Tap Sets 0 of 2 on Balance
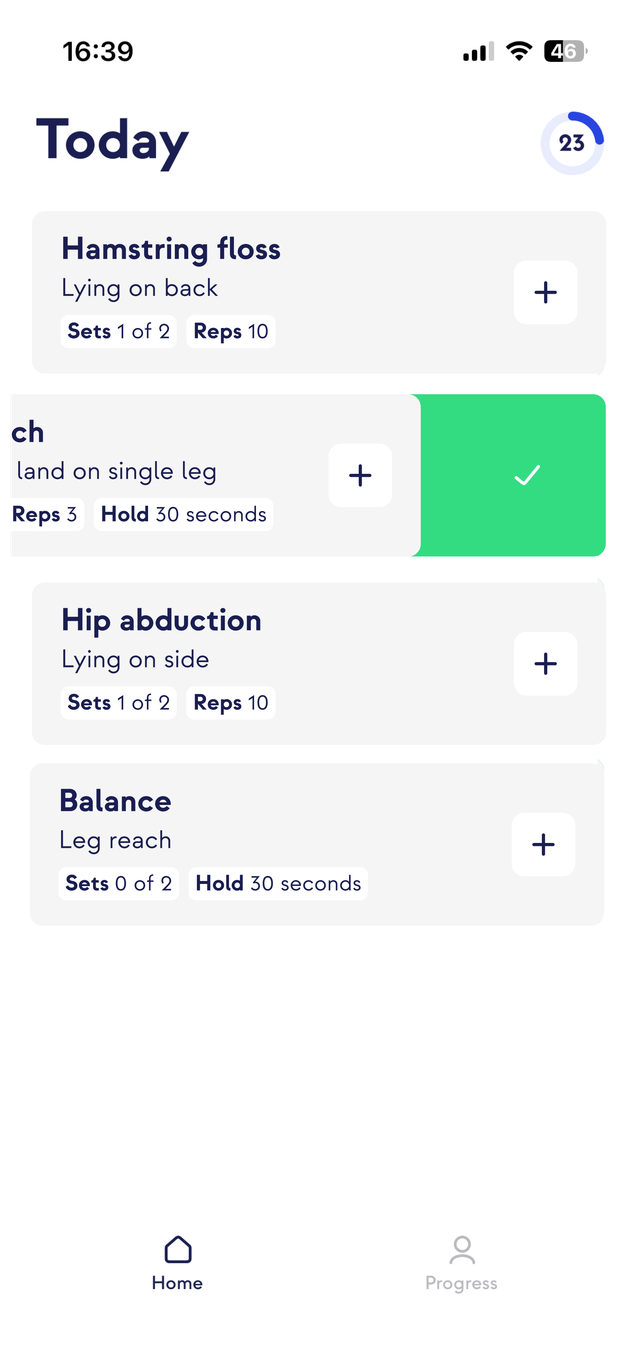Viewport: 640px width, 1360px height. [118, 883]
